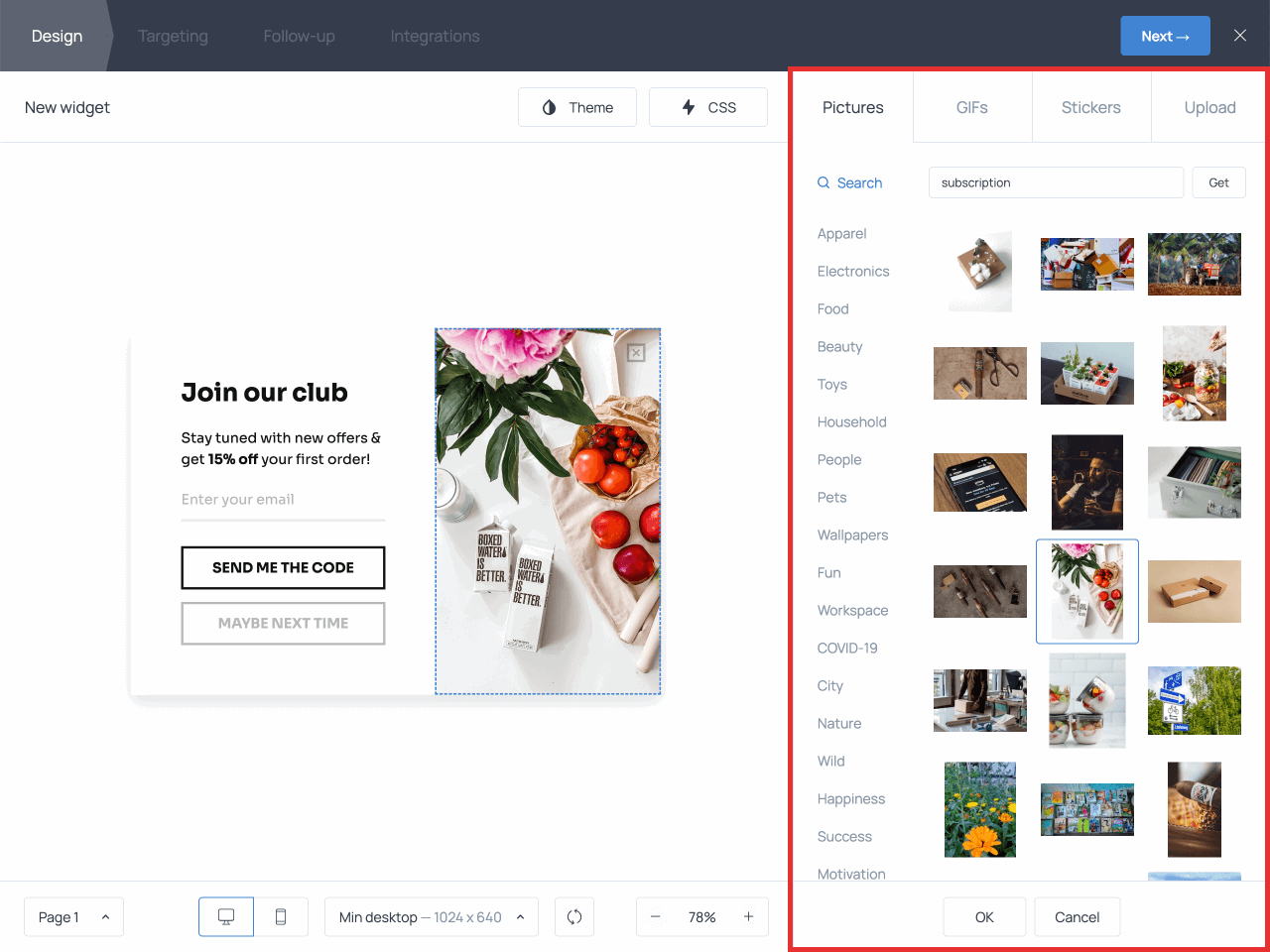
Task: Remove image using the X placeholder icon
Action: pos(636,353)
